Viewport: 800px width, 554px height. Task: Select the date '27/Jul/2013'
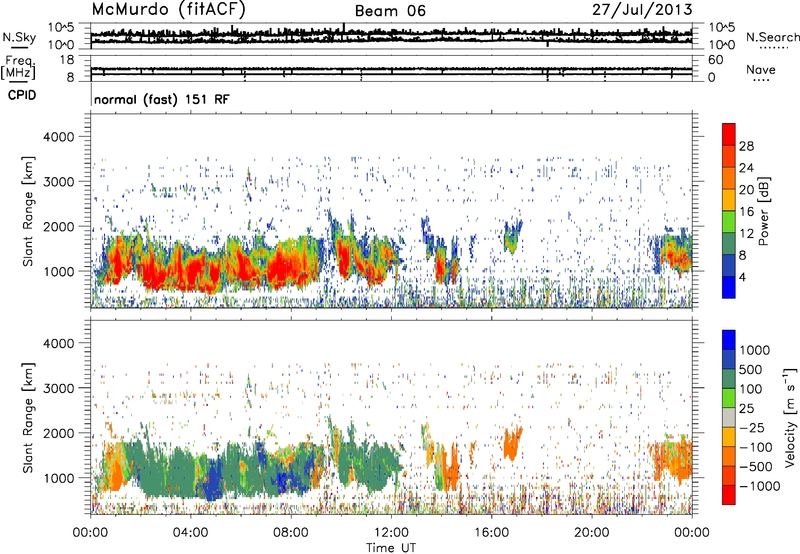pos(642,10)
